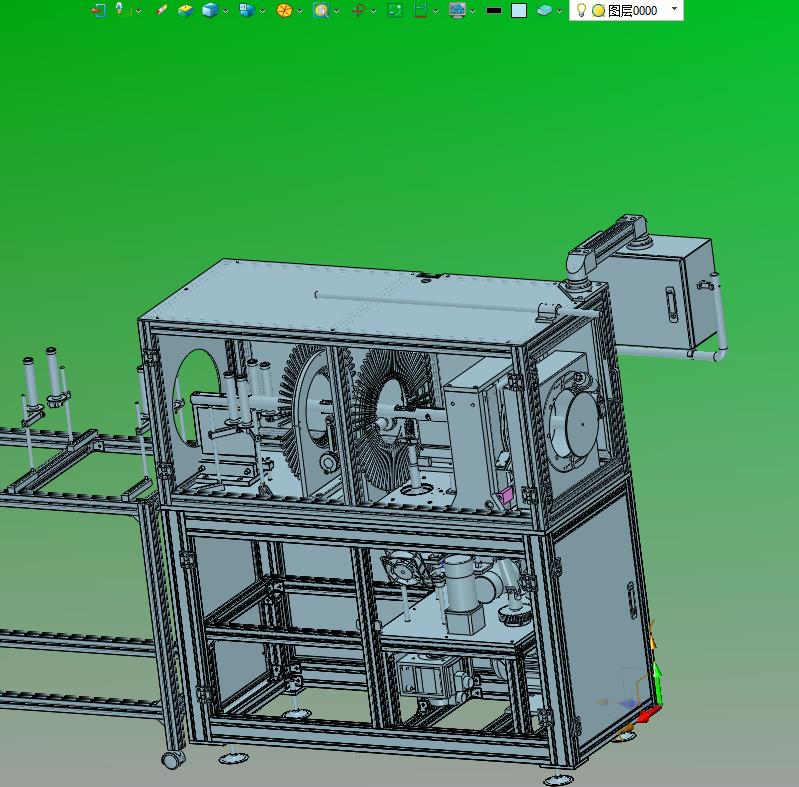Image resolution: width=799 pixels, height=787 pixels.
Task: Click the red rotate-about-axis icon
Action: tap(359, 10)
